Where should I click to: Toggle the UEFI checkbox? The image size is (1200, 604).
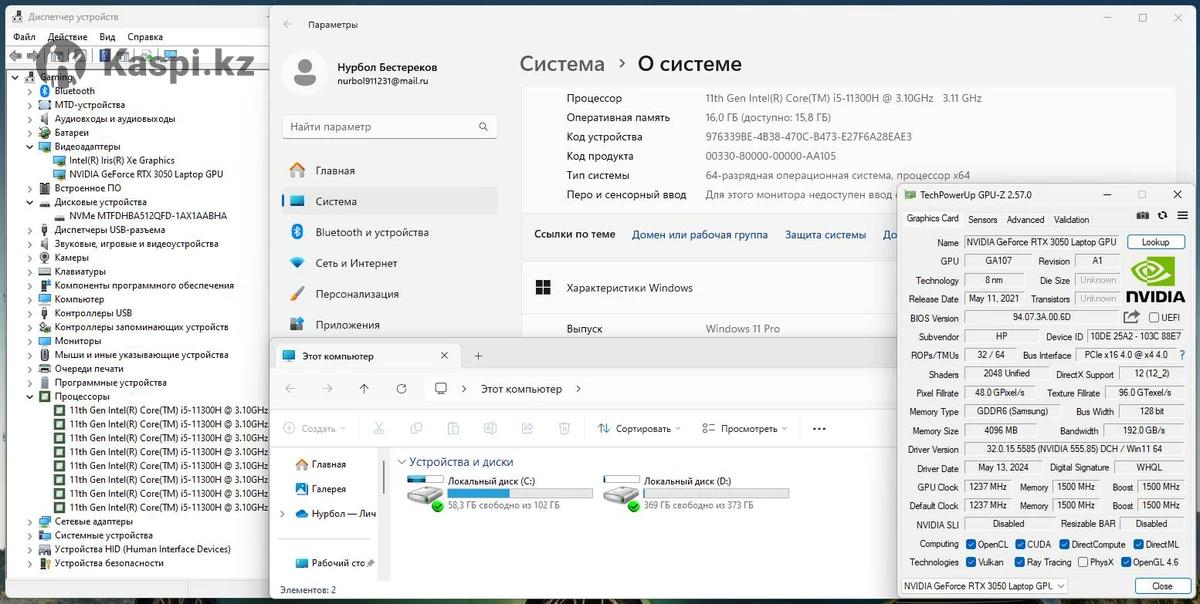[1154, 318]
